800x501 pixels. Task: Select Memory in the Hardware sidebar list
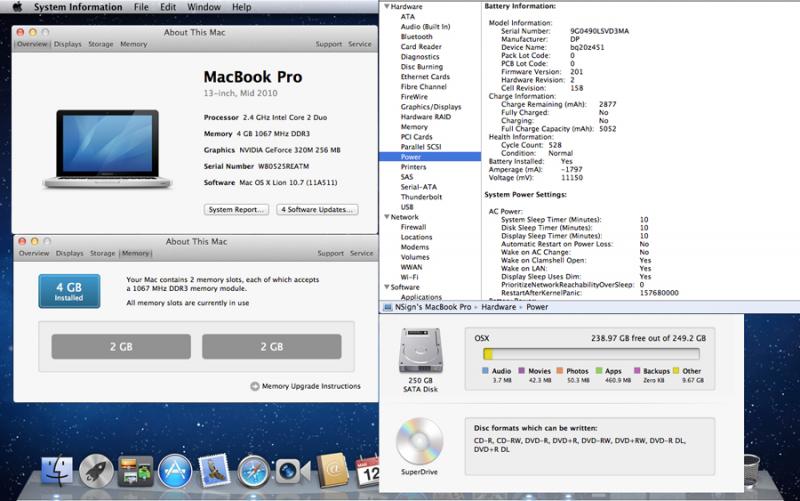414,127
